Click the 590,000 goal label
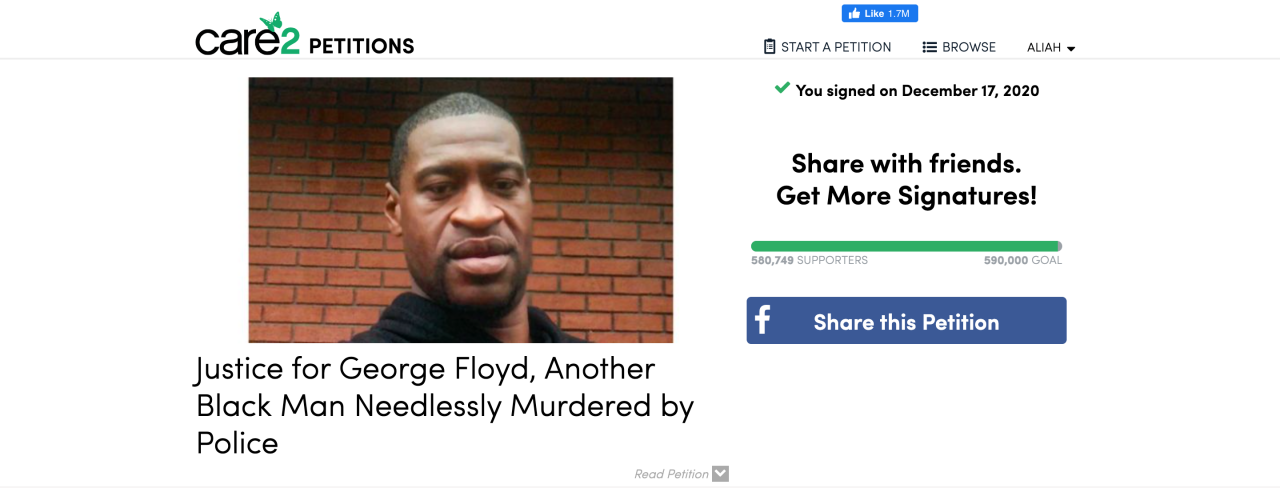Image resolution: width=1280 pixels, height=488 pixels. pyautogui.click(x=1023, y=260)
